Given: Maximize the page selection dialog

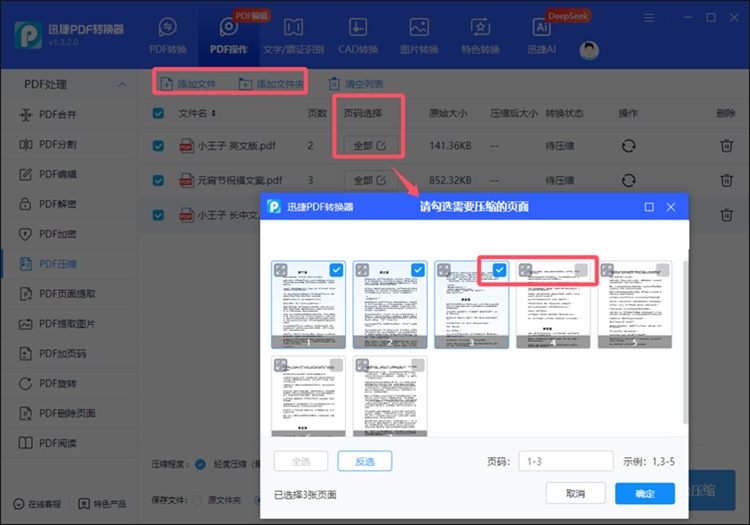Looking at the screenshot, I should click(x=649, y=207).
